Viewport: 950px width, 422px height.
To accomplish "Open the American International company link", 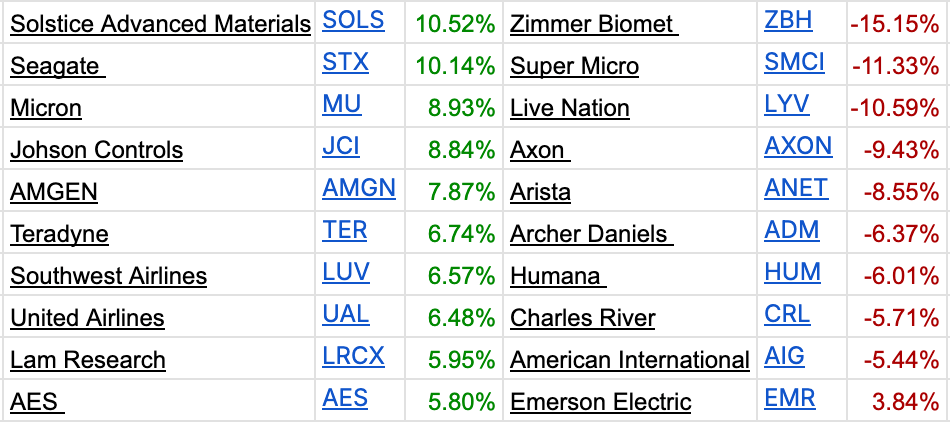I will (x=629, y=360).
